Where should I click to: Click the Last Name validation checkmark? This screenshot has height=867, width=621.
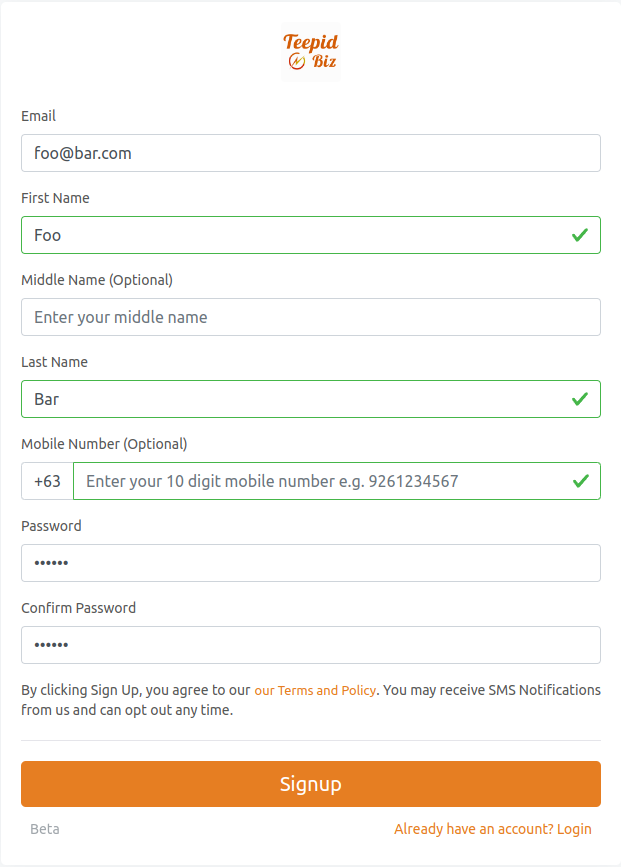[580, 399]
